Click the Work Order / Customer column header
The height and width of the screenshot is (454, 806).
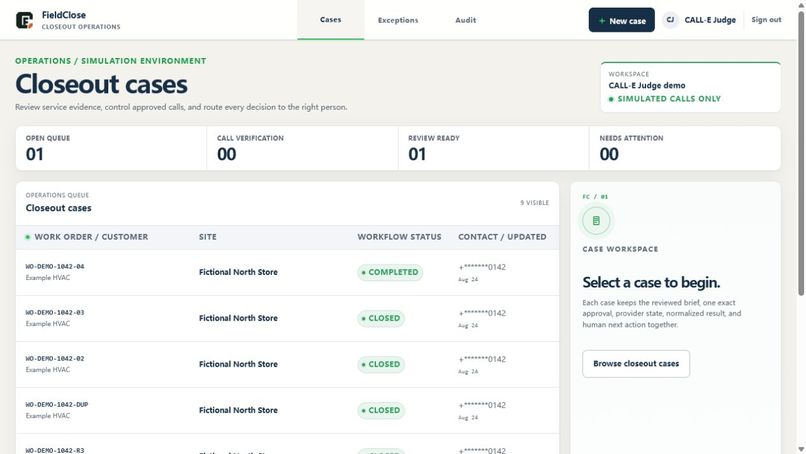click(91, 237)
